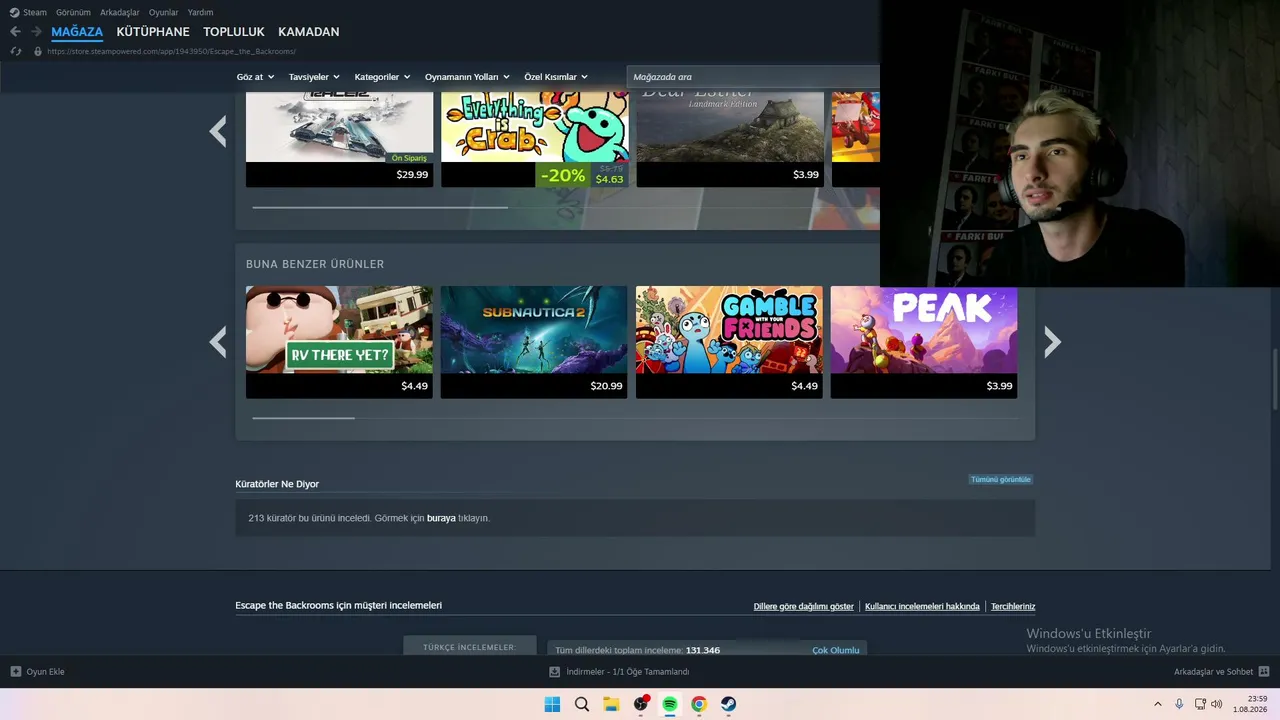Open the Everything is Crab game card

click(534, 139)
